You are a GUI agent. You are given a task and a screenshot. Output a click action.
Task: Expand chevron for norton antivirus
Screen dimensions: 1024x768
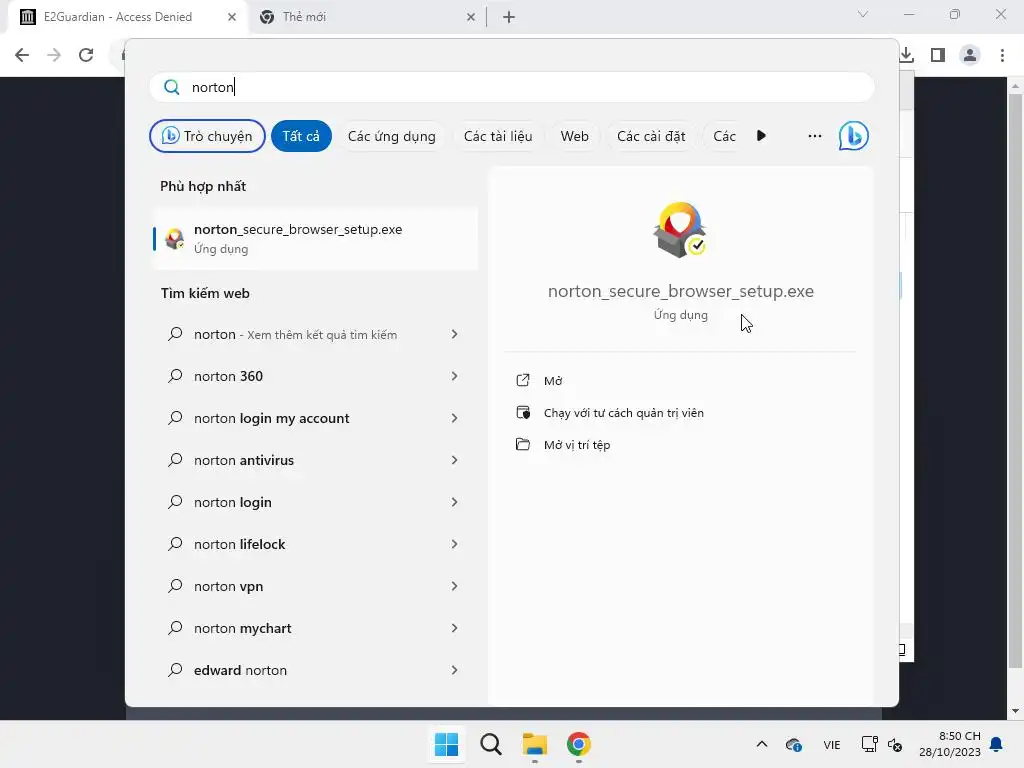[x=455, y=460]
